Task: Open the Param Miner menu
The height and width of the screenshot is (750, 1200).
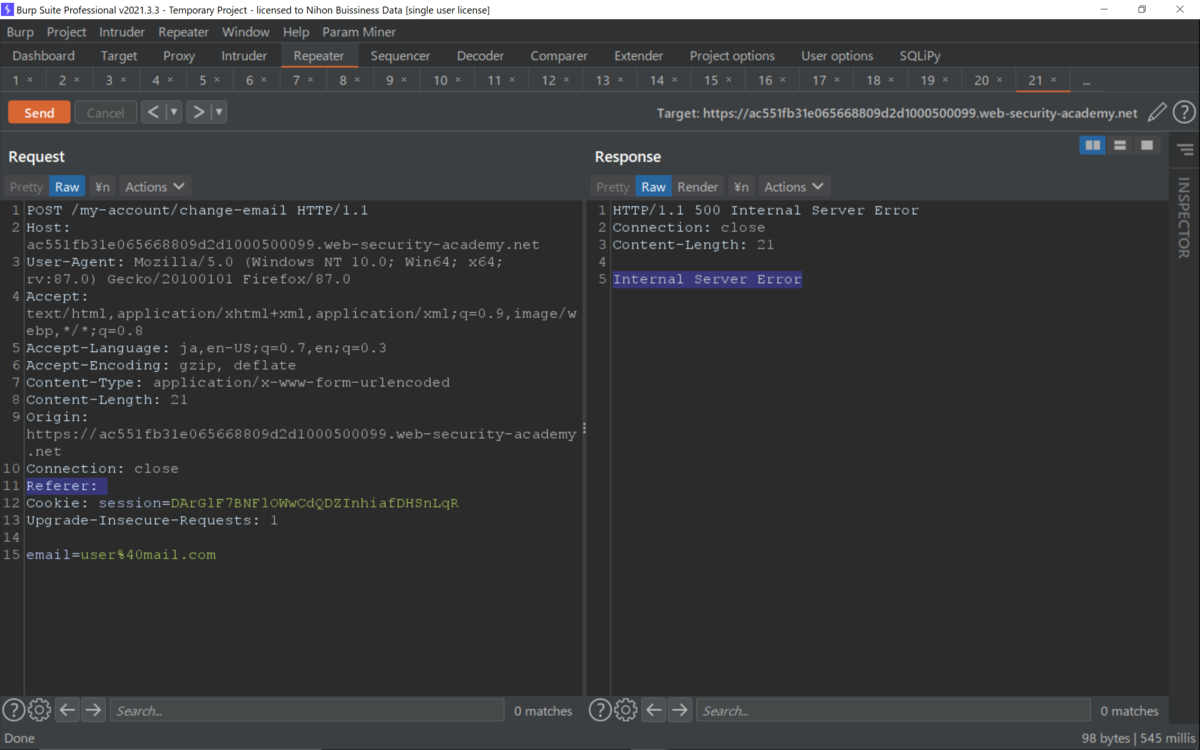Action: point(359,32)
